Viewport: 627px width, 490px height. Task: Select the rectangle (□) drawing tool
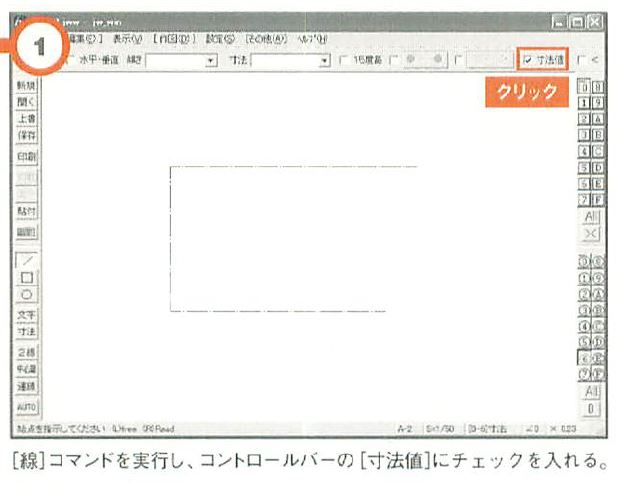tap(27, 277)
